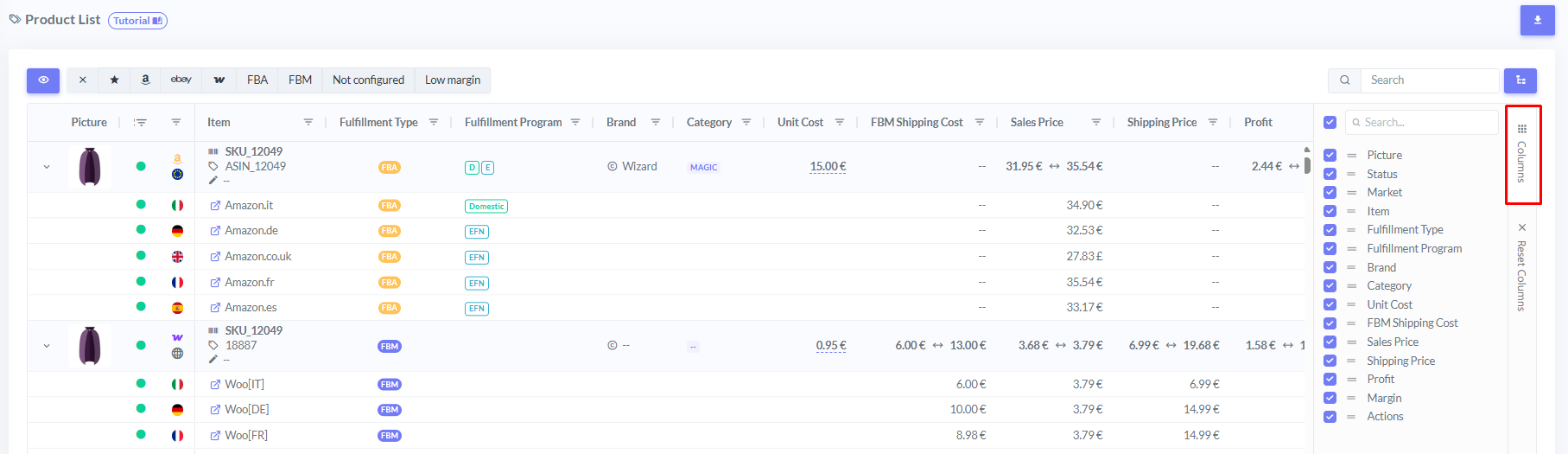1568x454 pixels.
Task: Click the edit pencil under ASIN_12049
Action: pyautogui.click(x=213, y=181)
